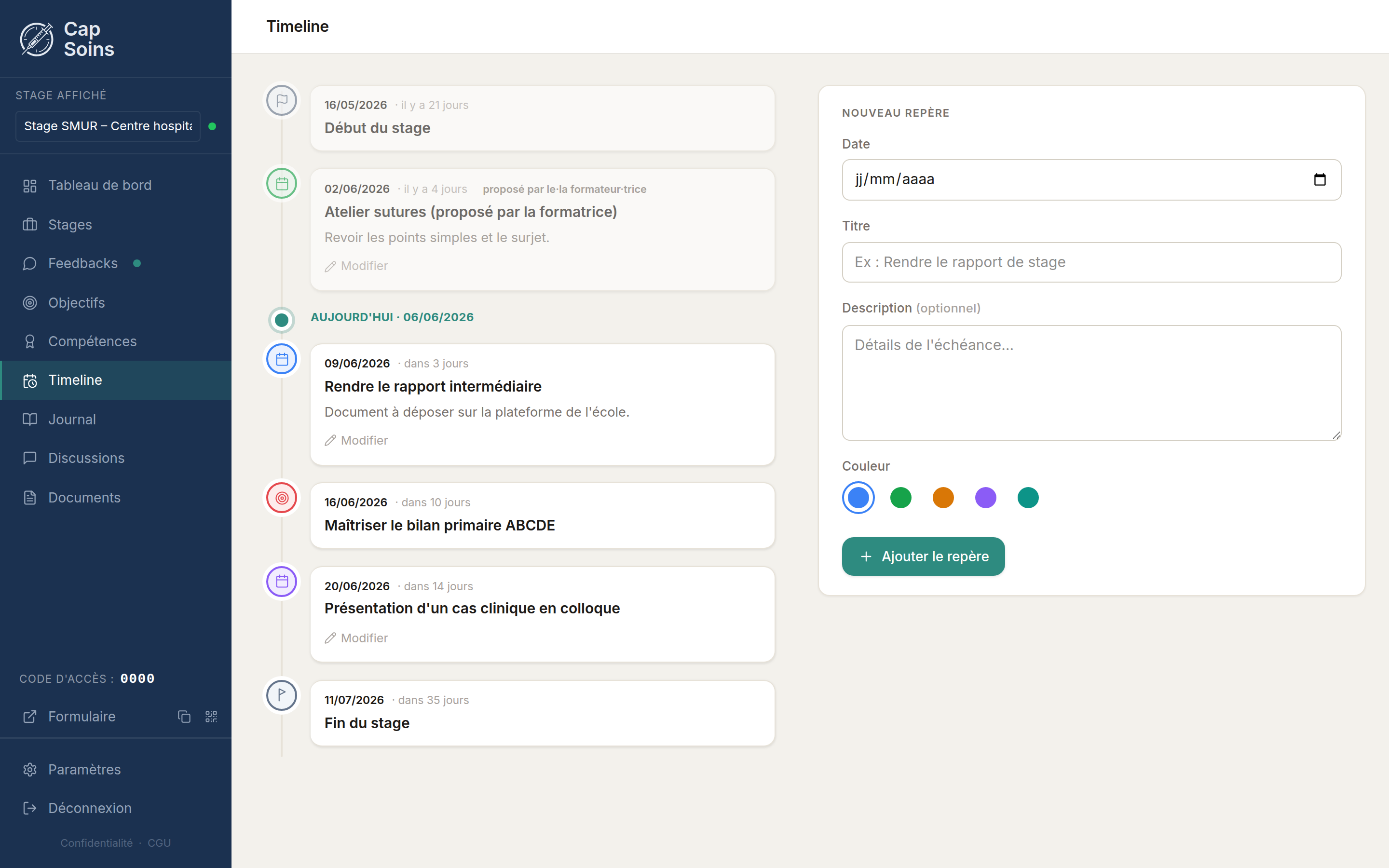Open the Stage SMUR stage selector dropdown
1389x868 pixels.
tap(108, 126)
